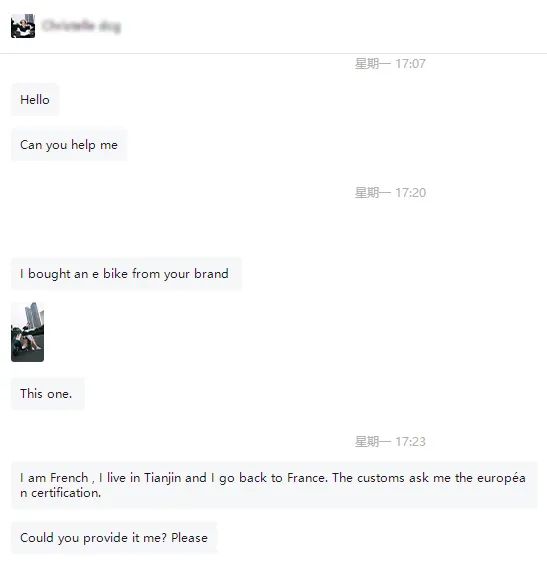Click the word 'certification.' in the message
Image resolution: width=547 pixels, height=566 pixels.
click(x=66, y=493)
